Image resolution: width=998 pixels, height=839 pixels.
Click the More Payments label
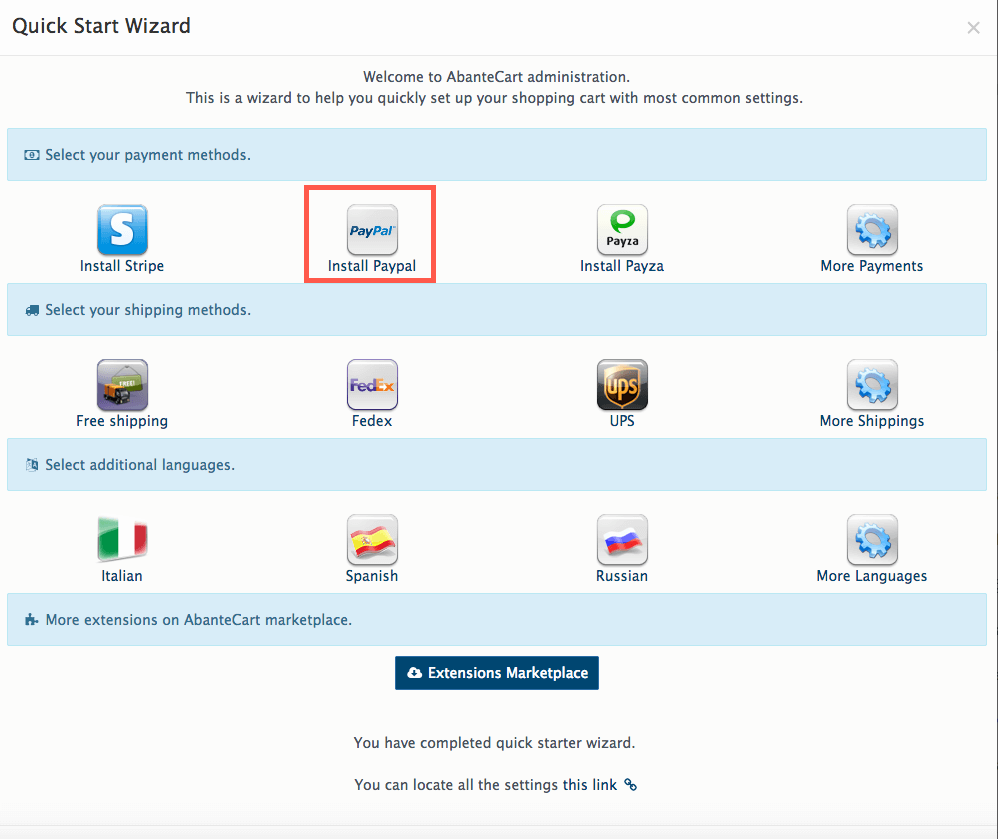pos(872,266)
